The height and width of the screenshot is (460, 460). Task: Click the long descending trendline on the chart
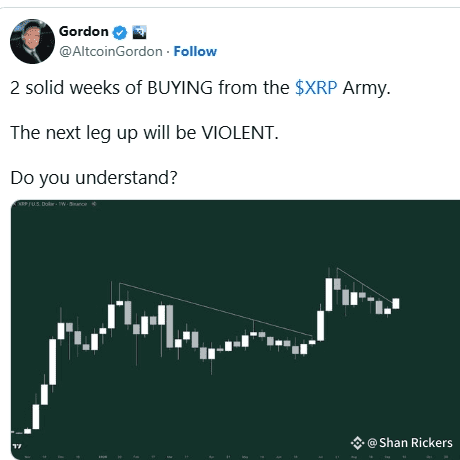click(x=216, y=310)
